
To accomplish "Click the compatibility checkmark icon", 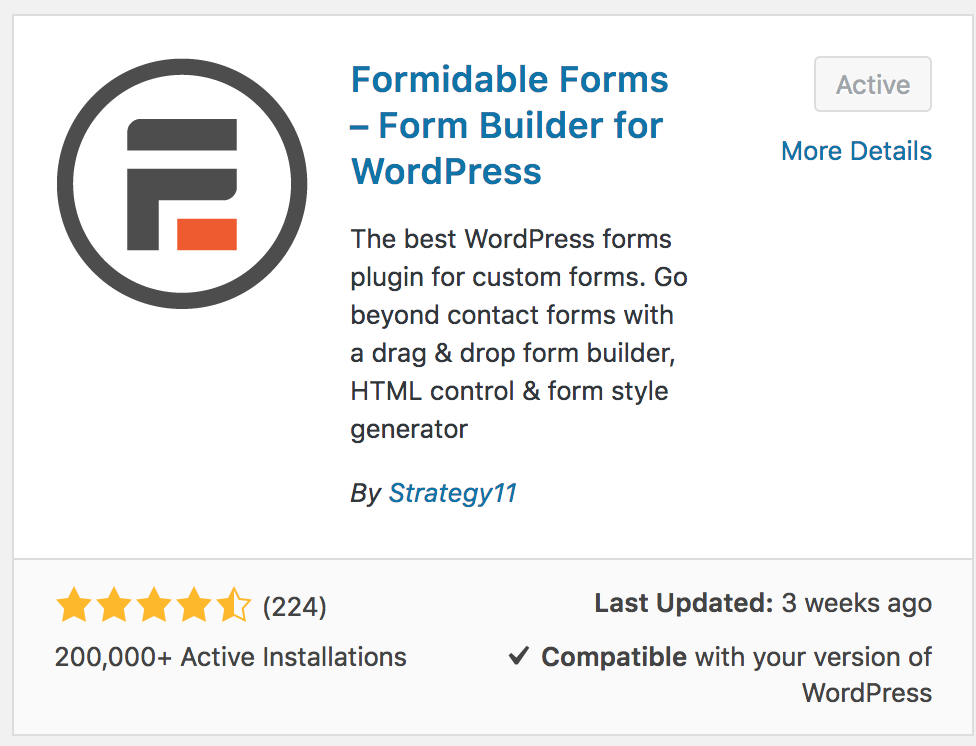I will [x=518, y=656].
